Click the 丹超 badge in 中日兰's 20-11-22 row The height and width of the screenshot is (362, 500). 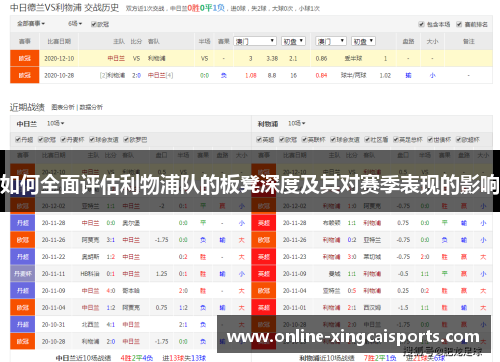23,257
